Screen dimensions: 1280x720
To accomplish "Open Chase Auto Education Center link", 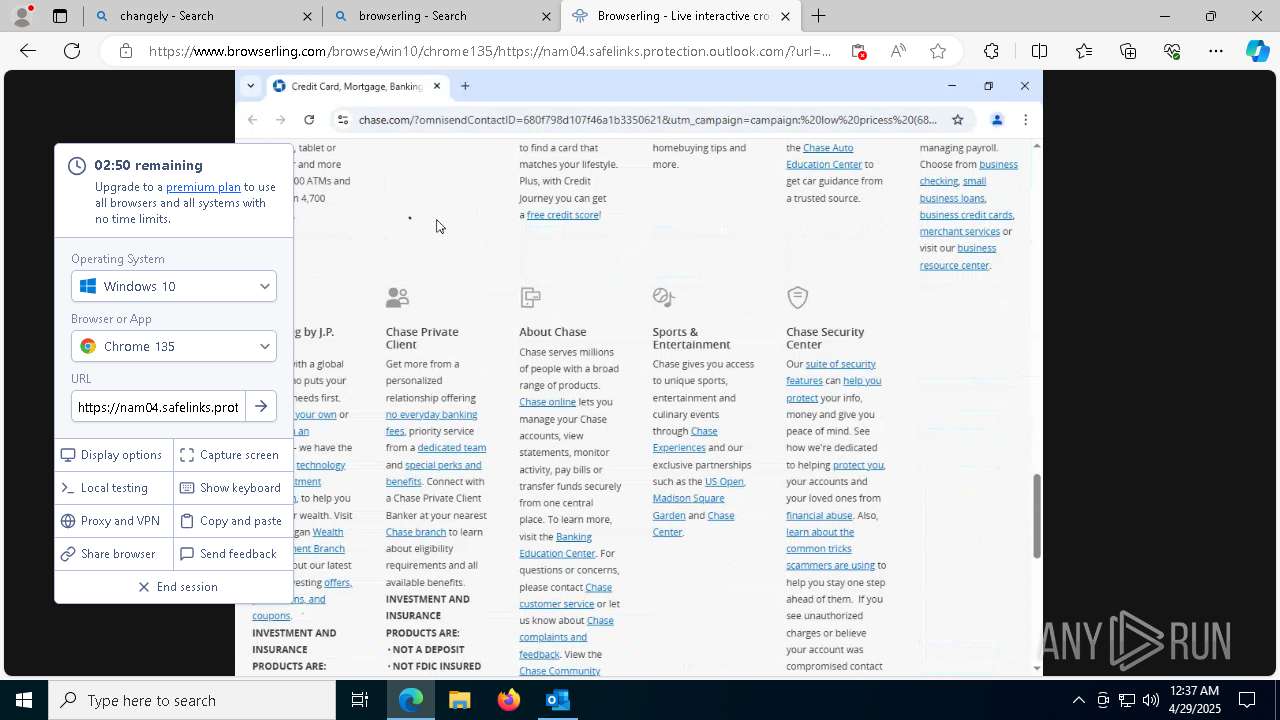I will click(825, 156).
